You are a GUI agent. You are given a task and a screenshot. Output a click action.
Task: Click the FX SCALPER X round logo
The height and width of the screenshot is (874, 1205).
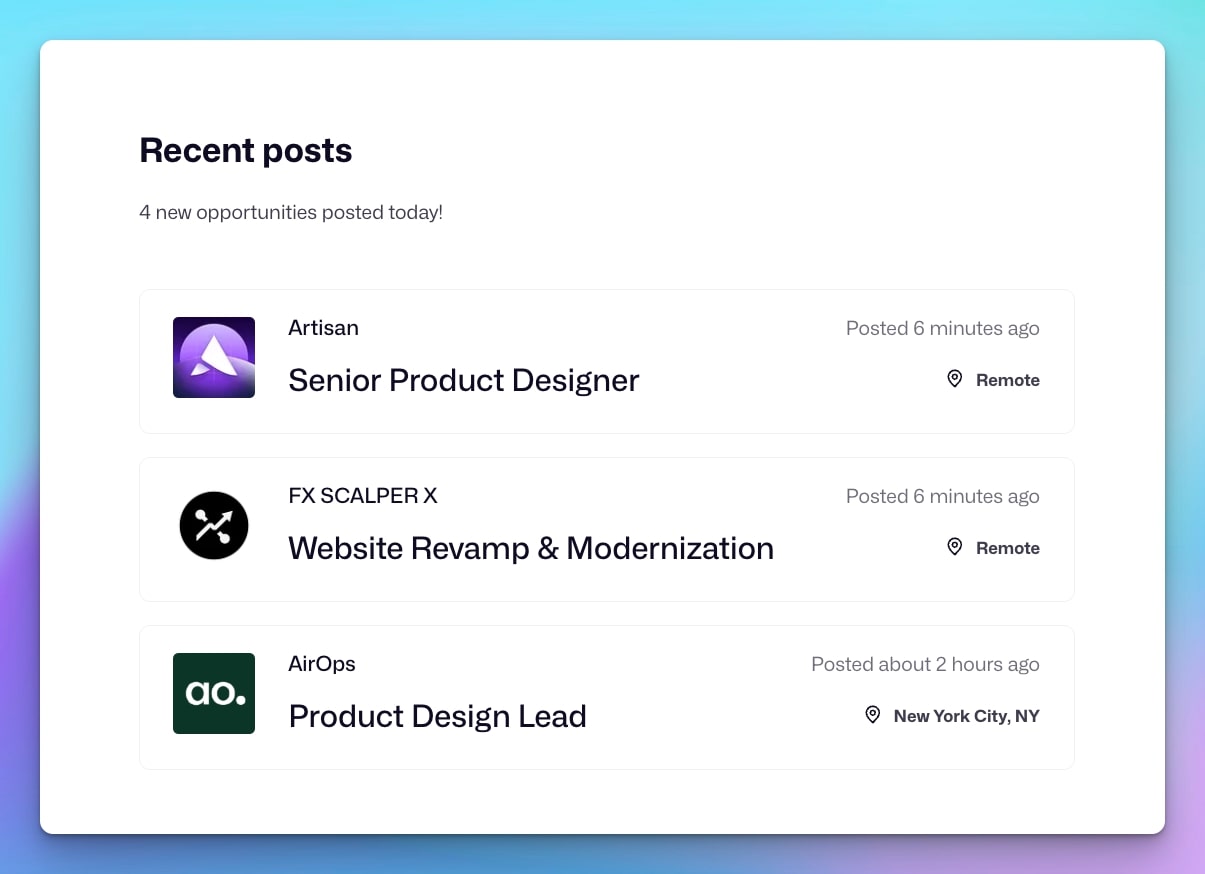tap(214, 525)
